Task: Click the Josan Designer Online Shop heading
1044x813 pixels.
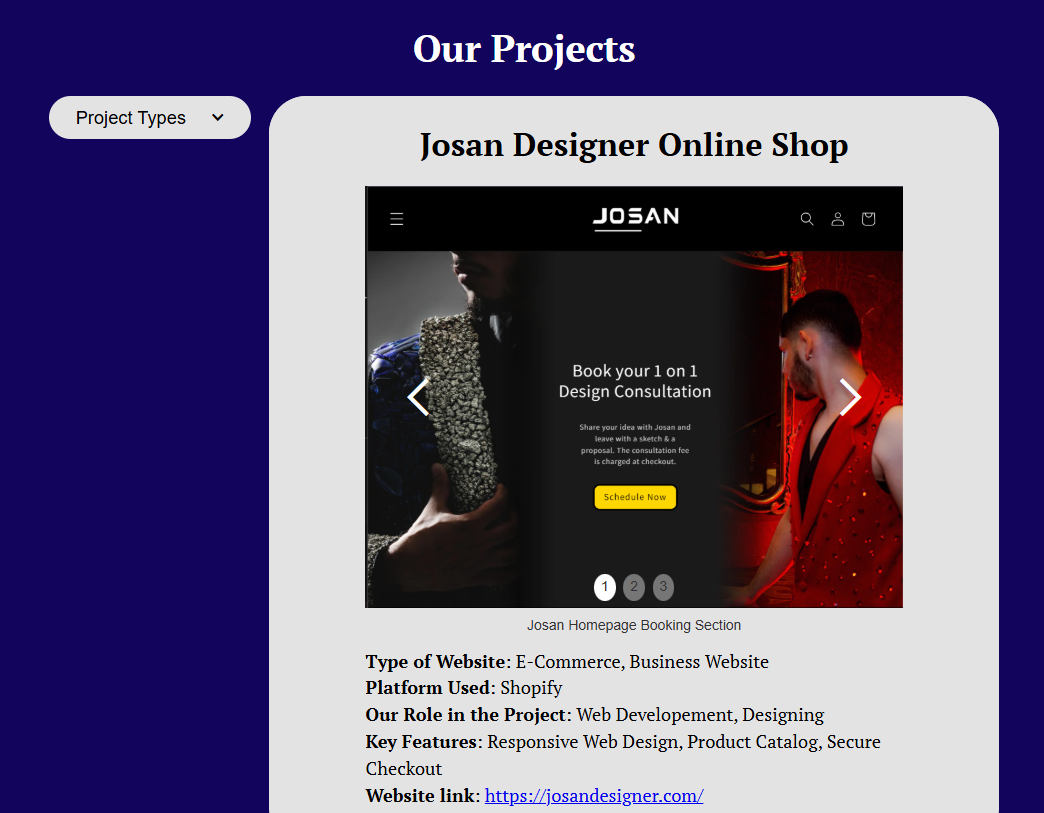Action: click(x=634, y=144)
